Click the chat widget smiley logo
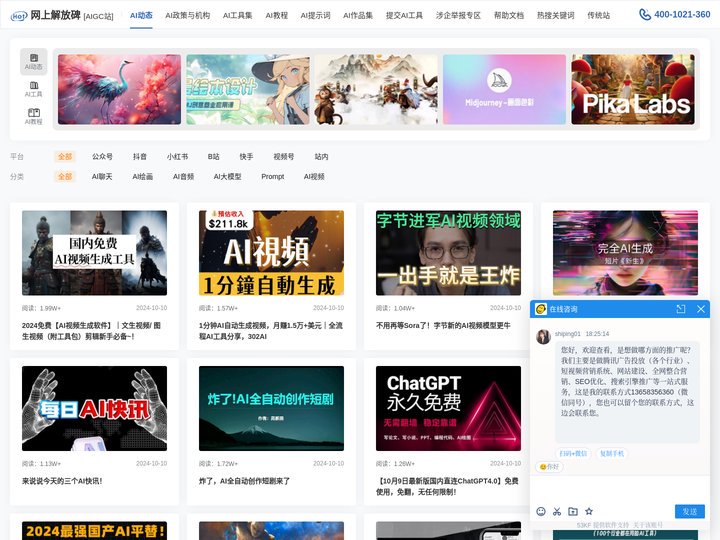 541,309
